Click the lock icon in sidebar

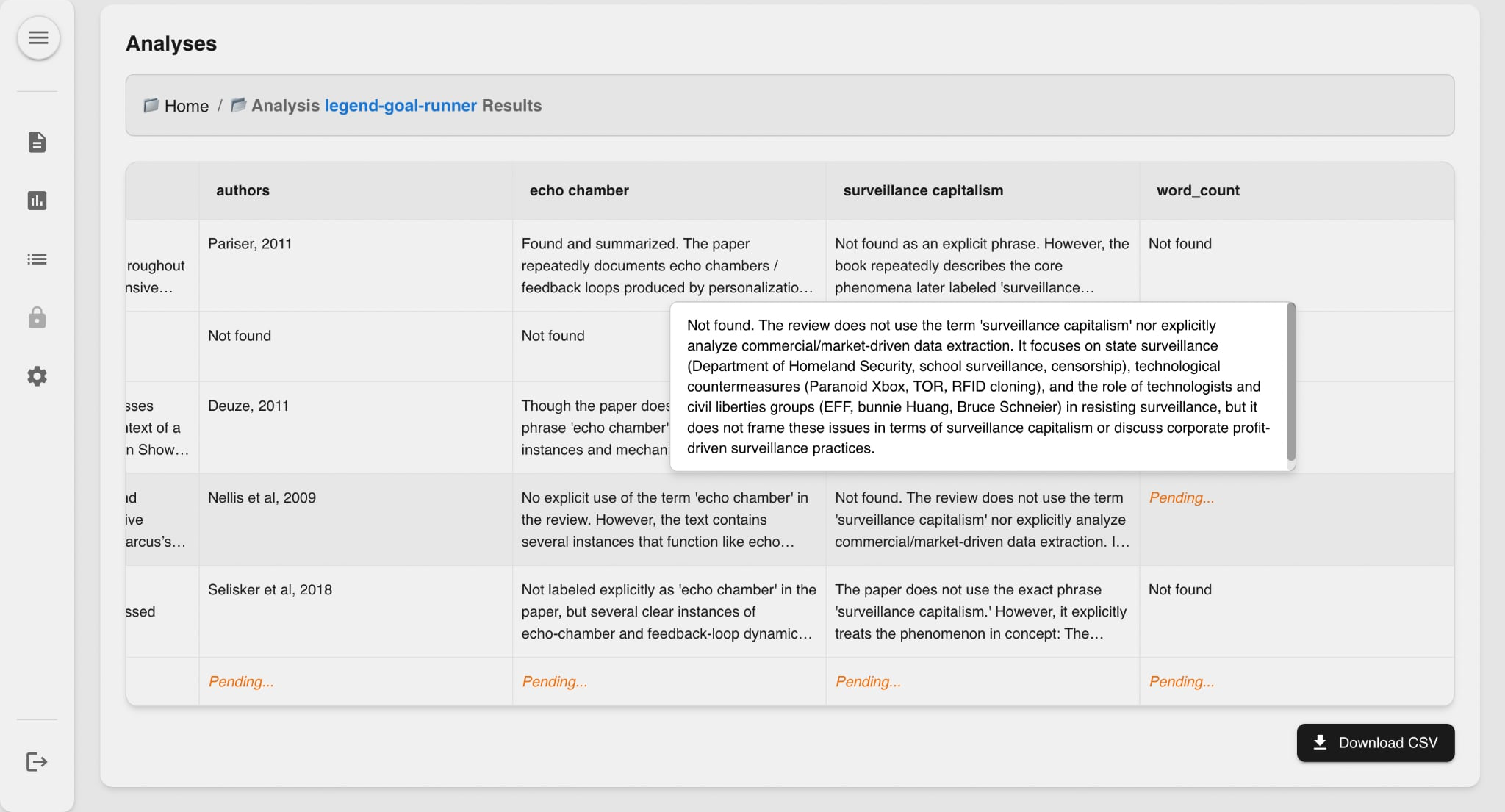tap(37, 318)
